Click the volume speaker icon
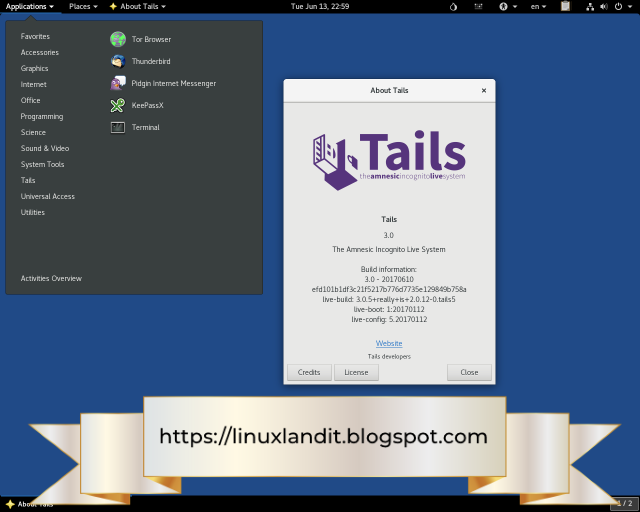 click(604, 7)
